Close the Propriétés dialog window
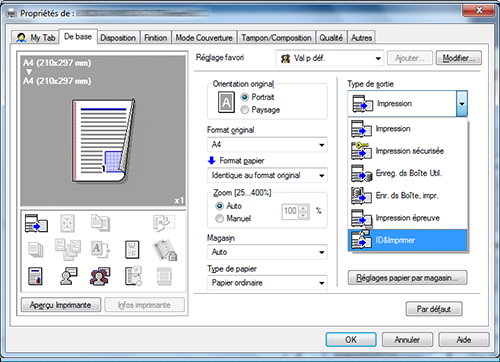500x362 pixels. [x=479, y=10]
